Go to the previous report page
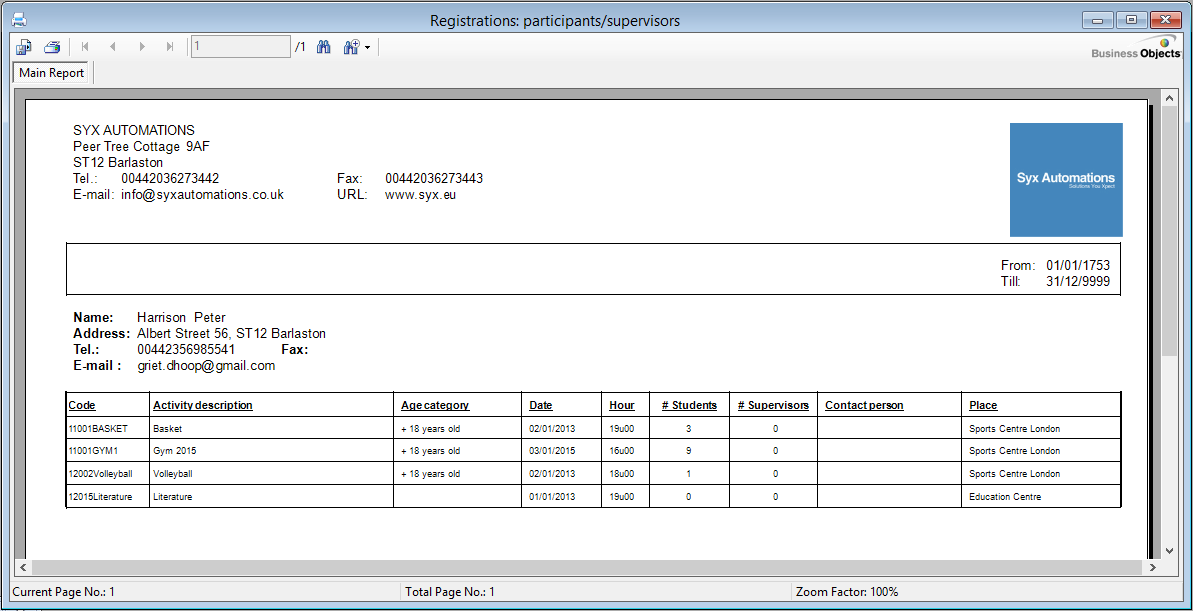The image size is (1193, 611). 113,47
